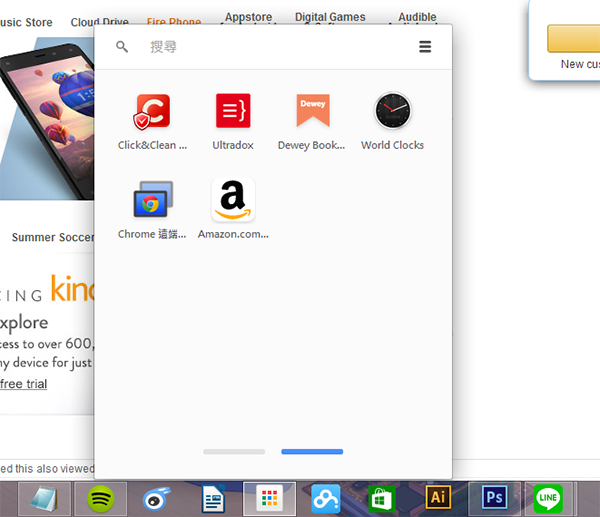Open the blue cloud app in taskbar
Screen dimensions: 600x517
pyautogui.click(x=326, y=499)
